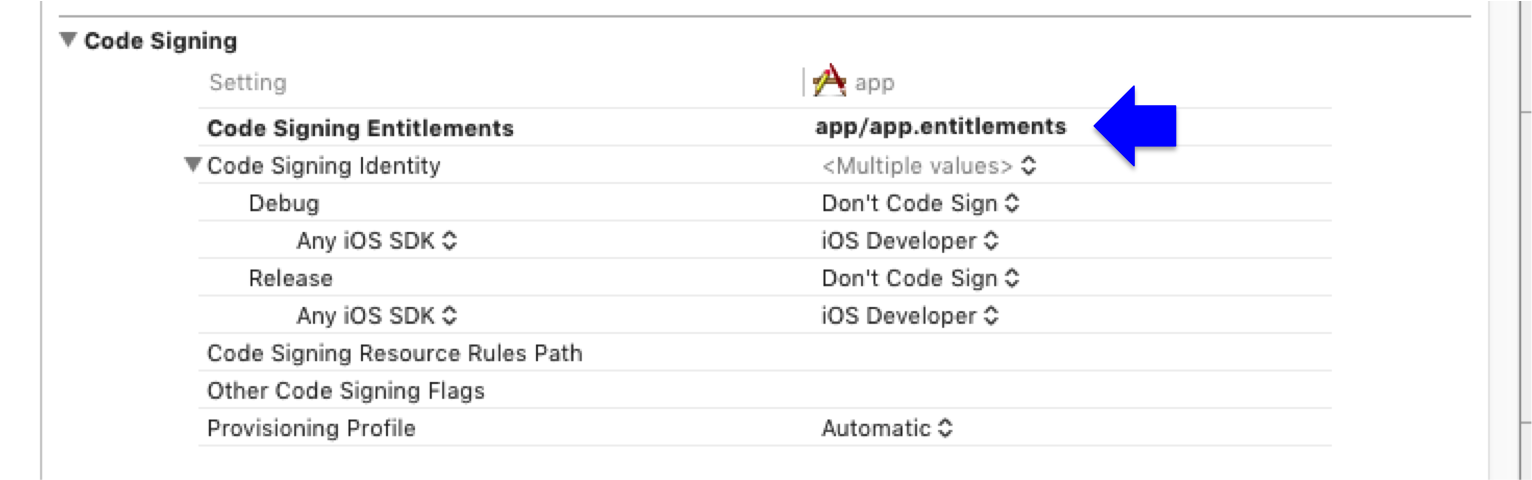Viewport: 1532px width, 480px height.
Task: Open Any iOS SDK selector under Debug
Action: tap(377, 241)
